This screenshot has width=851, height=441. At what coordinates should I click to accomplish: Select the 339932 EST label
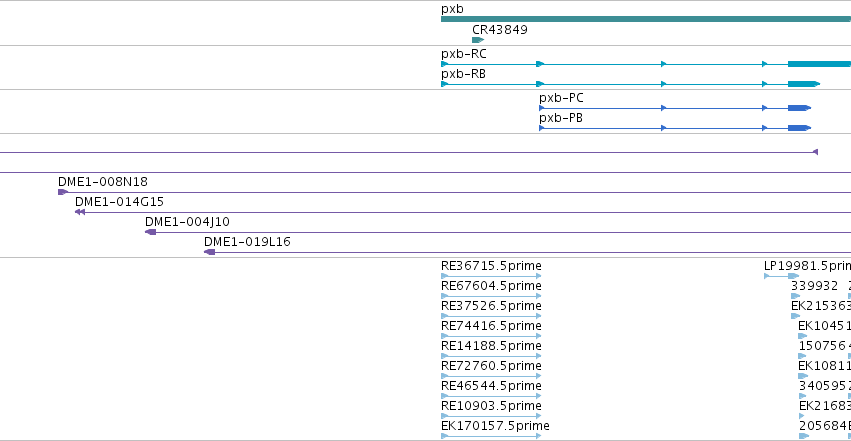pos(814,286)
